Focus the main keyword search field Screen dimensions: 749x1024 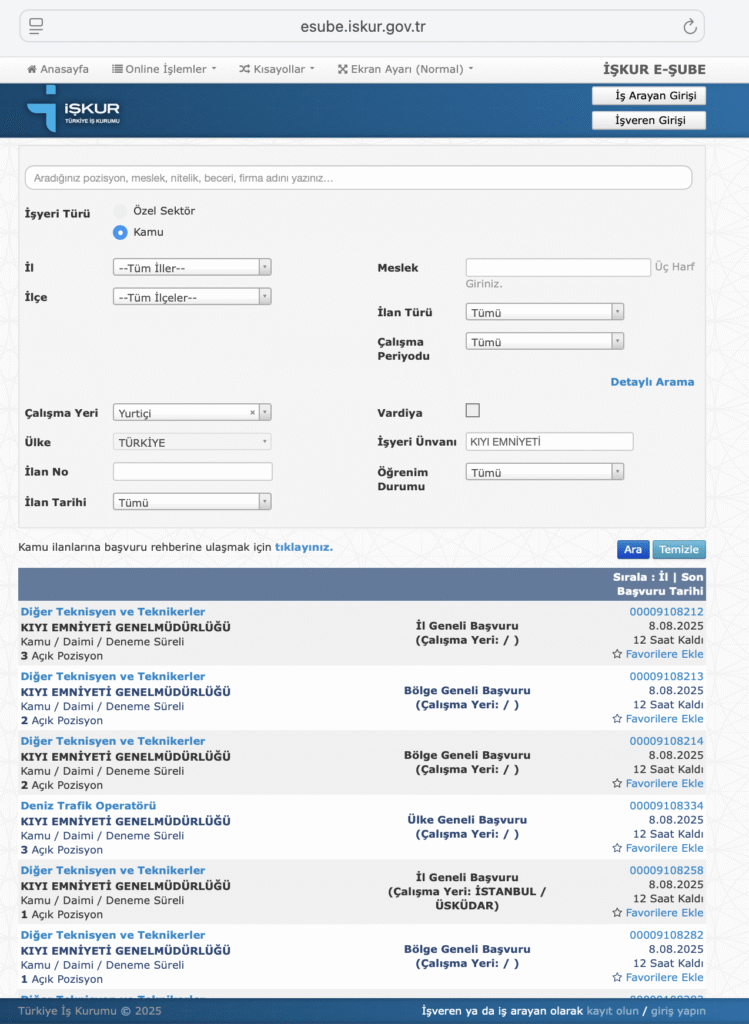pos(359,178)
